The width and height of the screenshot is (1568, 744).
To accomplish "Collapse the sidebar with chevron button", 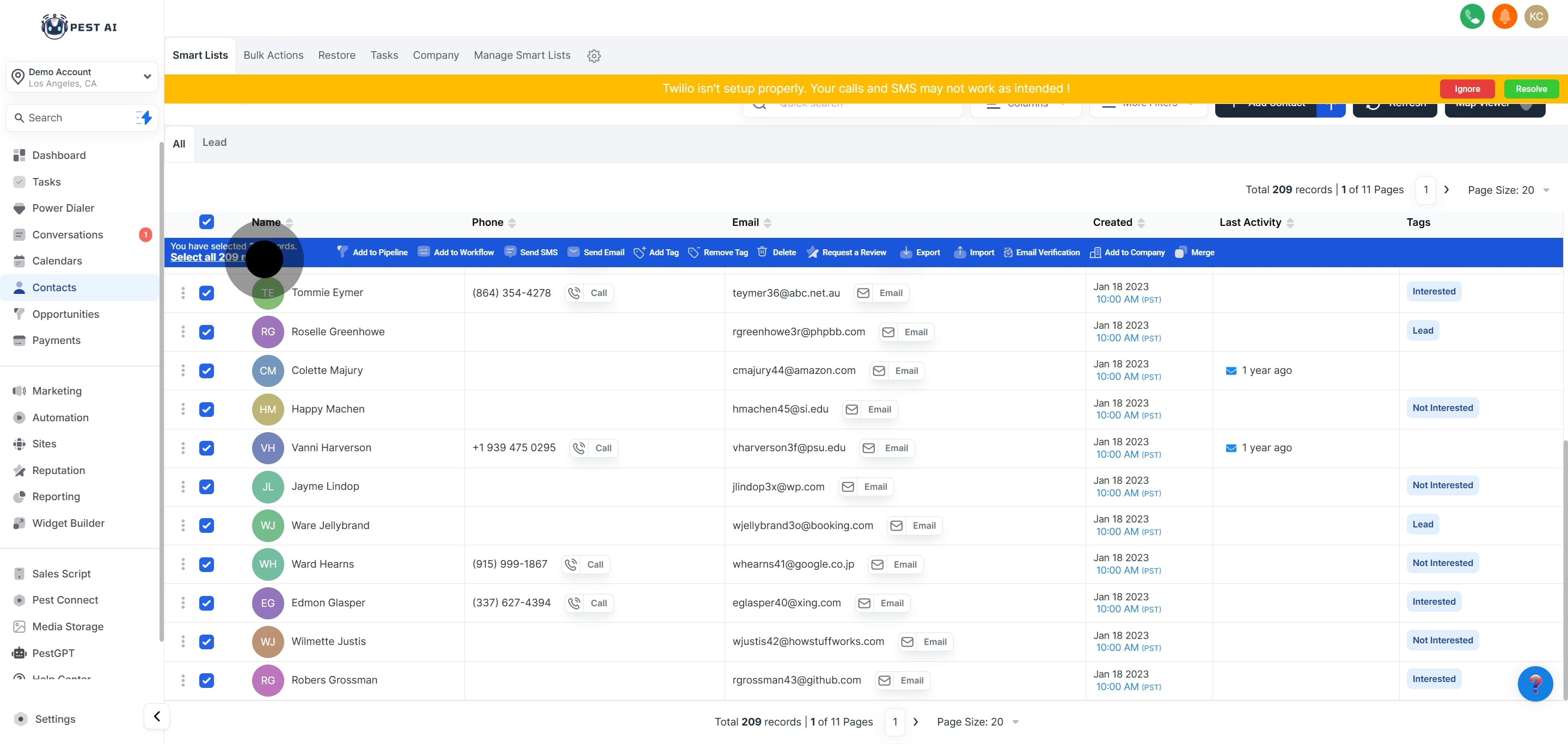I will [x=156, y=716].
